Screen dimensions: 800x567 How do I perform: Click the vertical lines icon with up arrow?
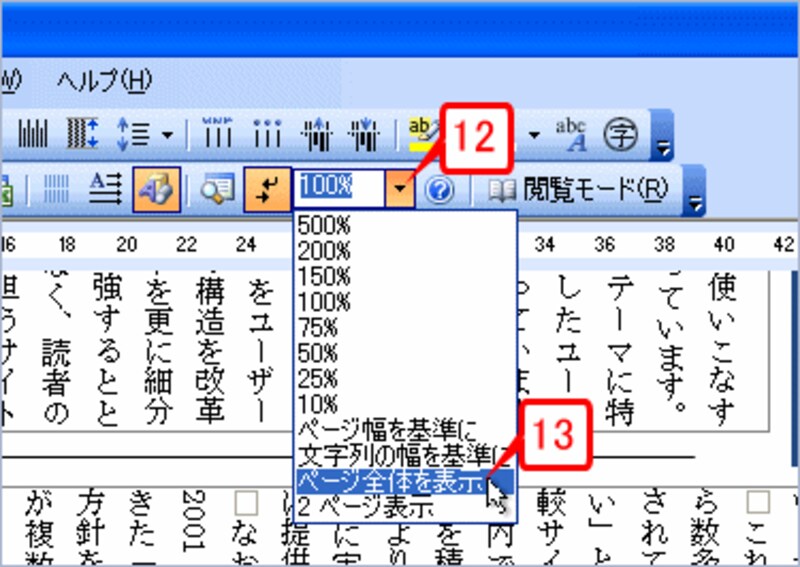(x=317, y=135)
